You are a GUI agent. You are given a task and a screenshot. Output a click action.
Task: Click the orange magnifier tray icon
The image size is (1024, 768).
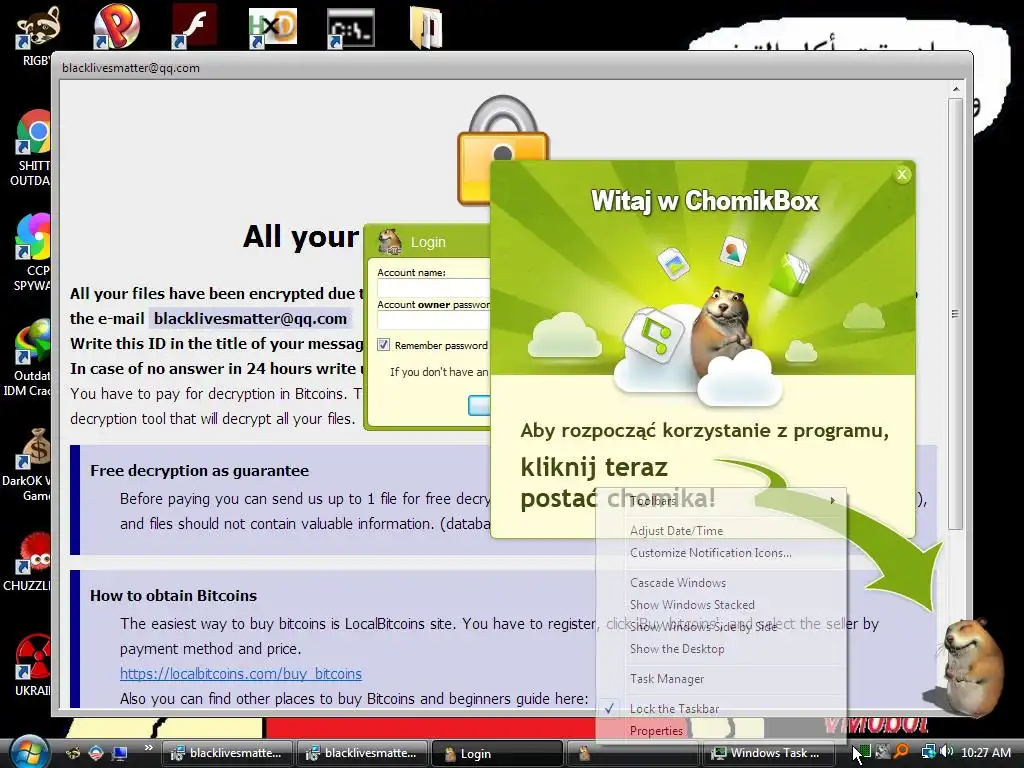[901, 752]
